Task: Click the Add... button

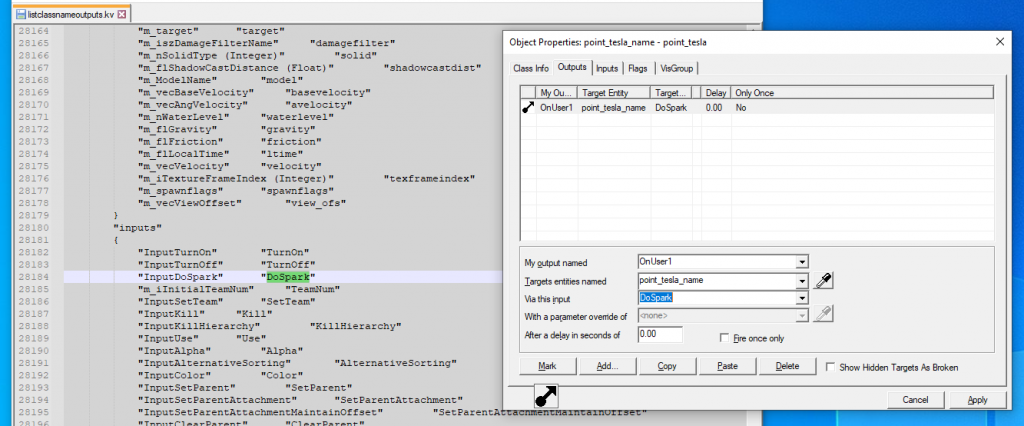Action: pos(607,366)
